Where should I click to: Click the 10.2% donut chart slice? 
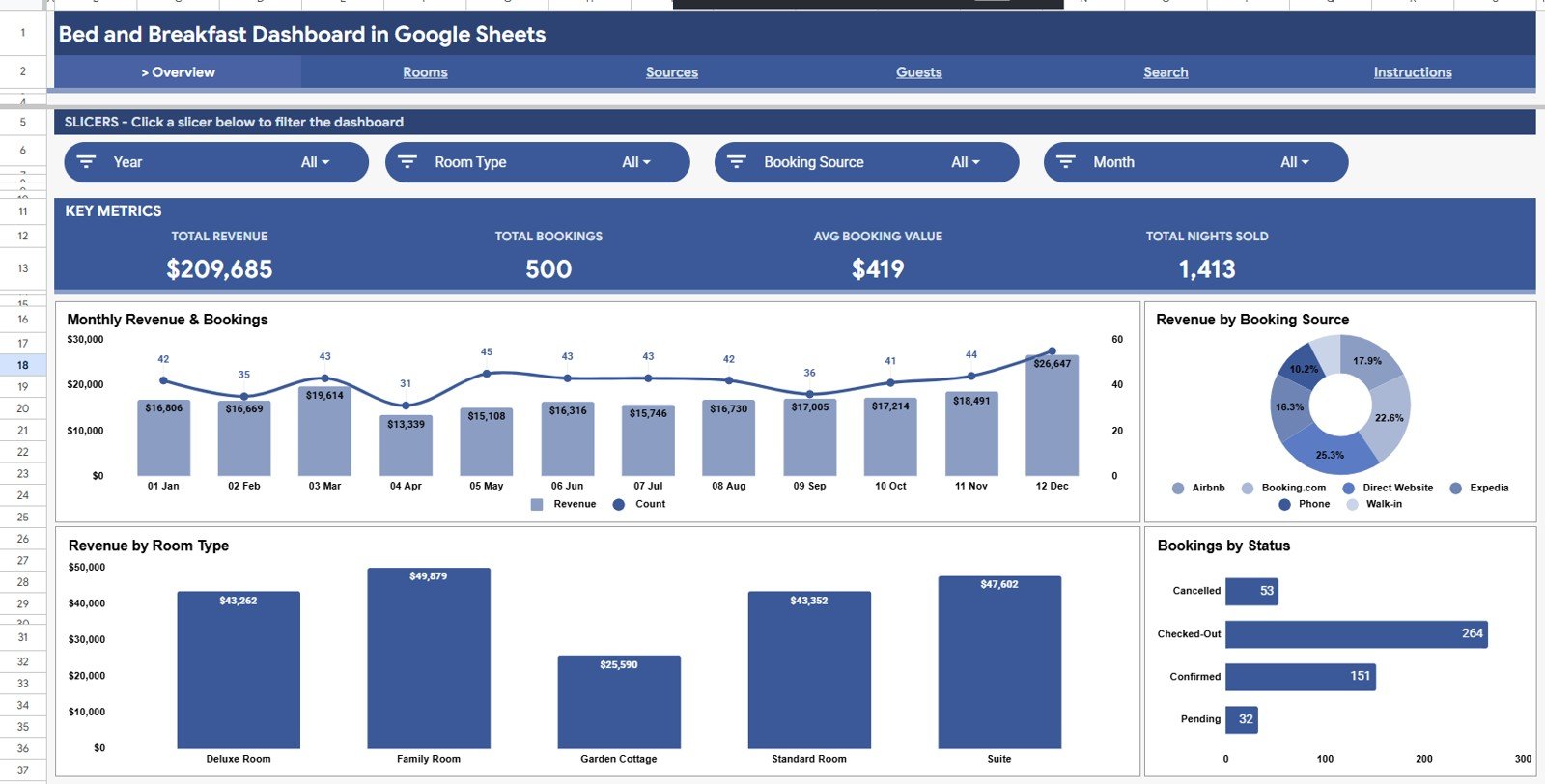tap(1303, 367)
